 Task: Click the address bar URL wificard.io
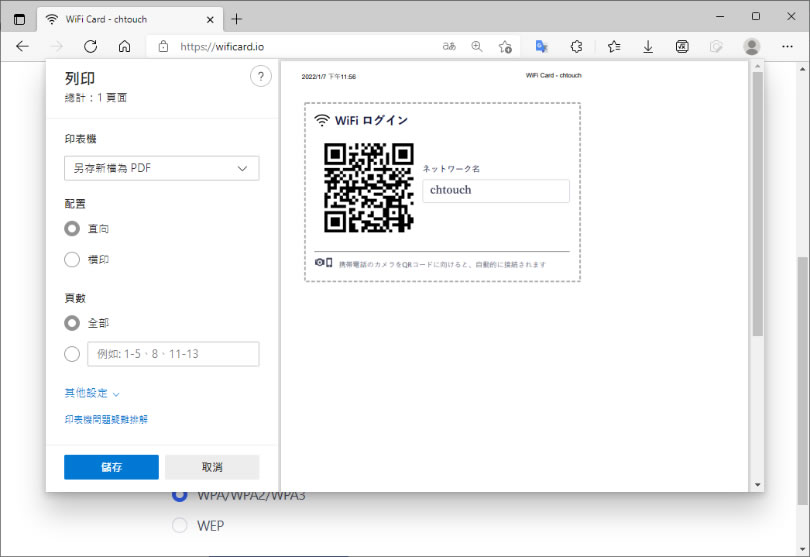click(222, 47)
